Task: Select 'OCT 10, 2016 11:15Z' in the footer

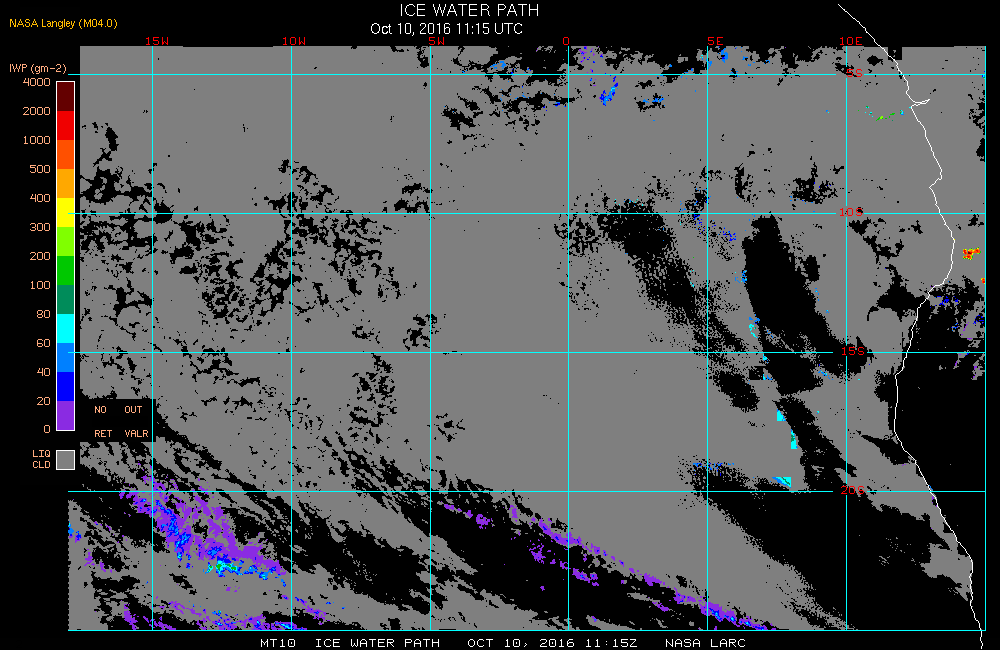Action: click(x=552, y=643)
